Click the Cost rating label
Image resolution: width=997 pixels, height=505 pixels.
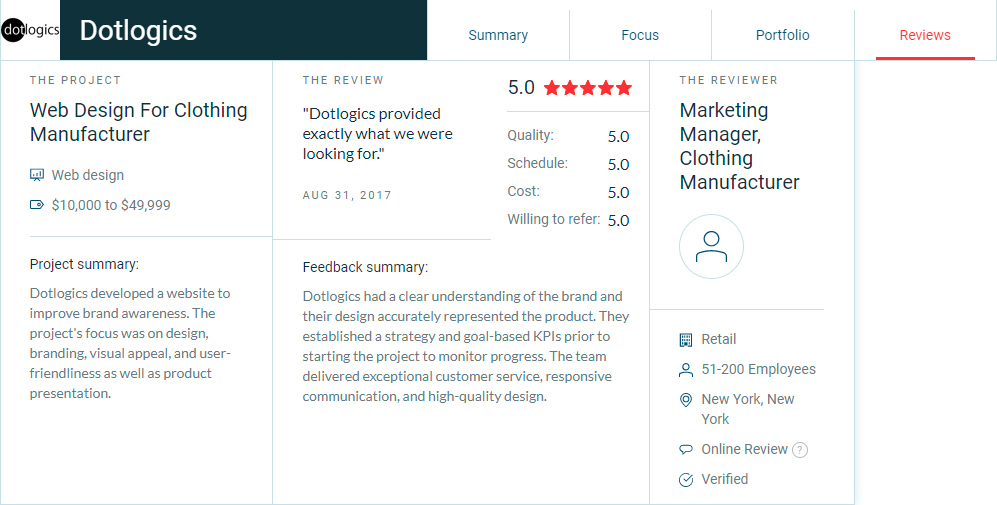[x=523, y=191]
